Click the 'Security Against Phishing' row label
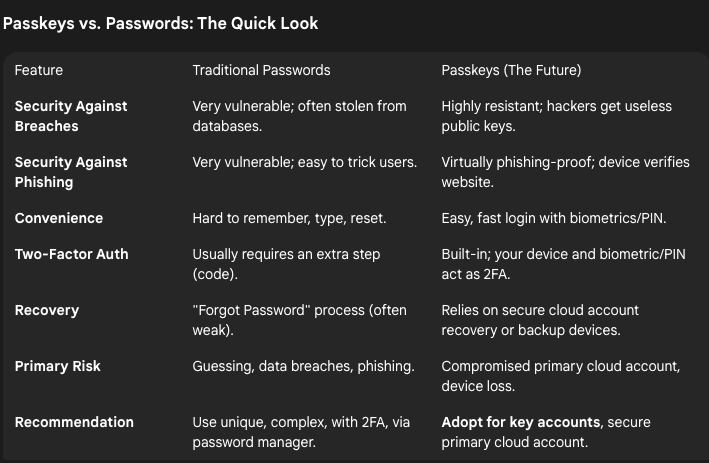 coord(71,172)
